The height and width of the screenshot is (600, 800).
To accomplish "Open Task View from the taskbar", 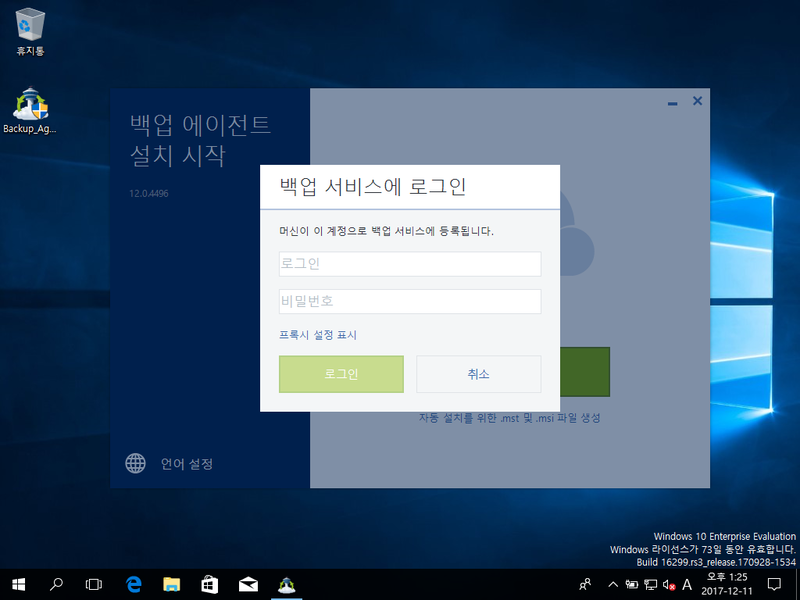I will tap(94, 585).
